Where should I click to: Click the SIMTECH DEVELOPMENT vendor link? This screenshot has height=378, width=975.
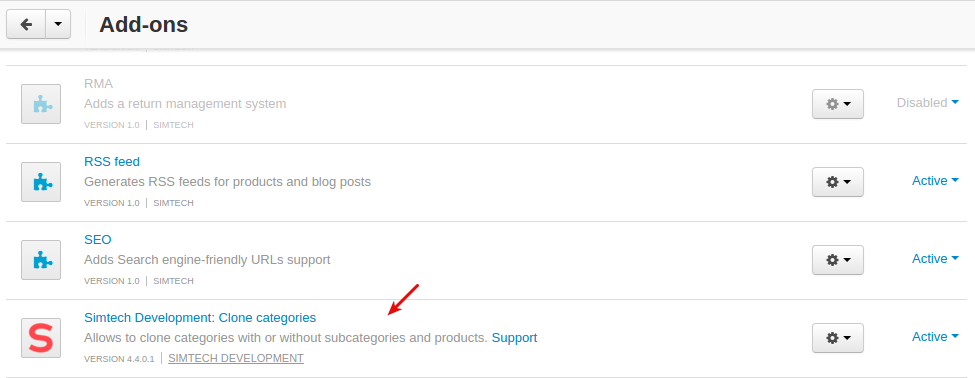tap(236, 358)
